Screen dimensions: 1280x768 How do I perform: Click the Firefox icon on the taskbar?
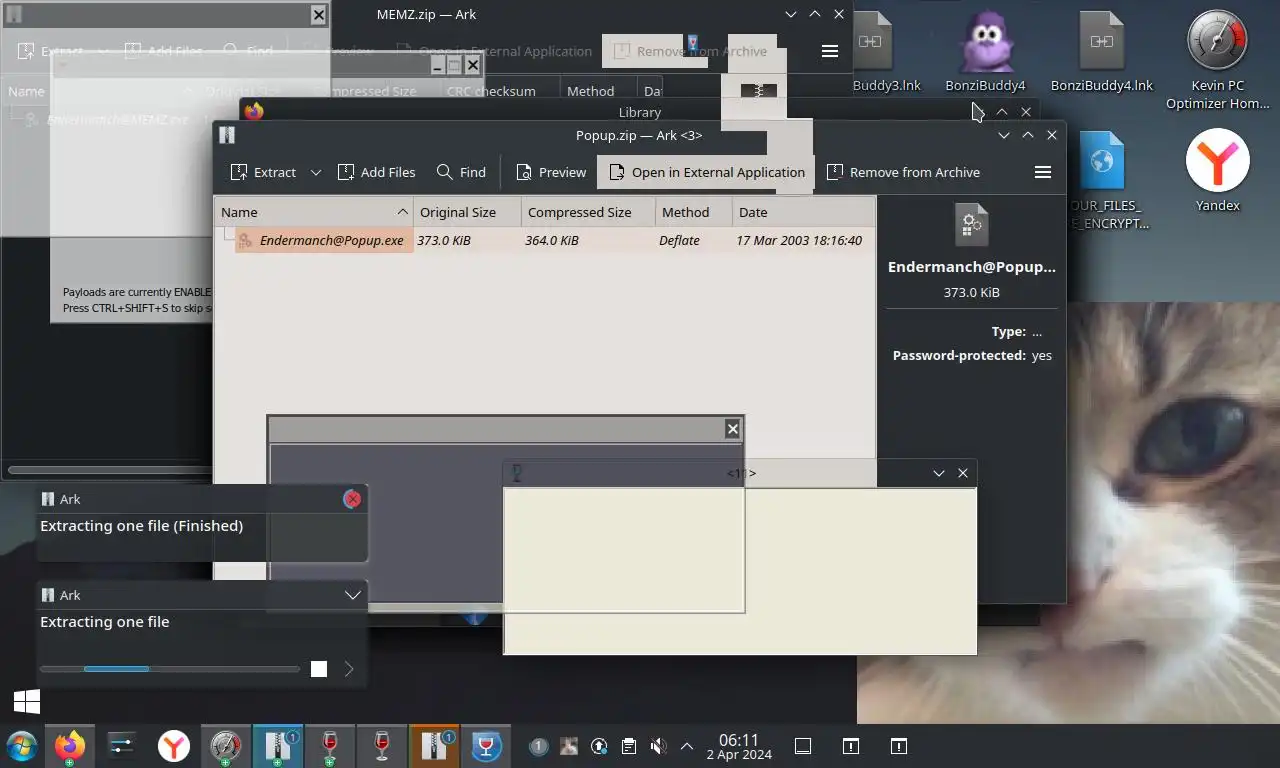[x=70, y=746]
